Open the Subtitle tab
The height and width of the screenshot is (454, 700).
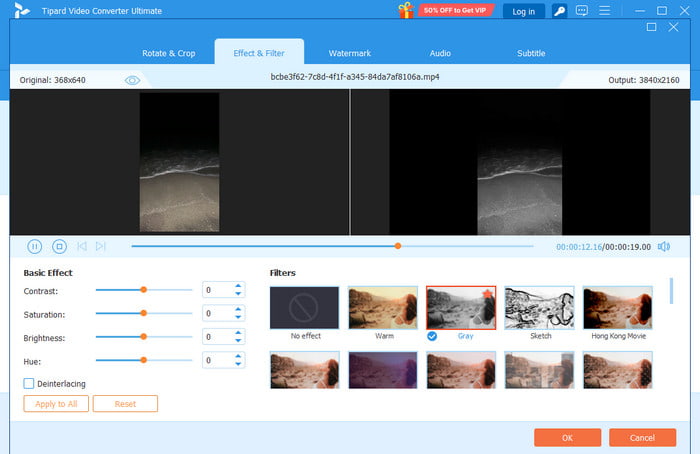point(531,53)
